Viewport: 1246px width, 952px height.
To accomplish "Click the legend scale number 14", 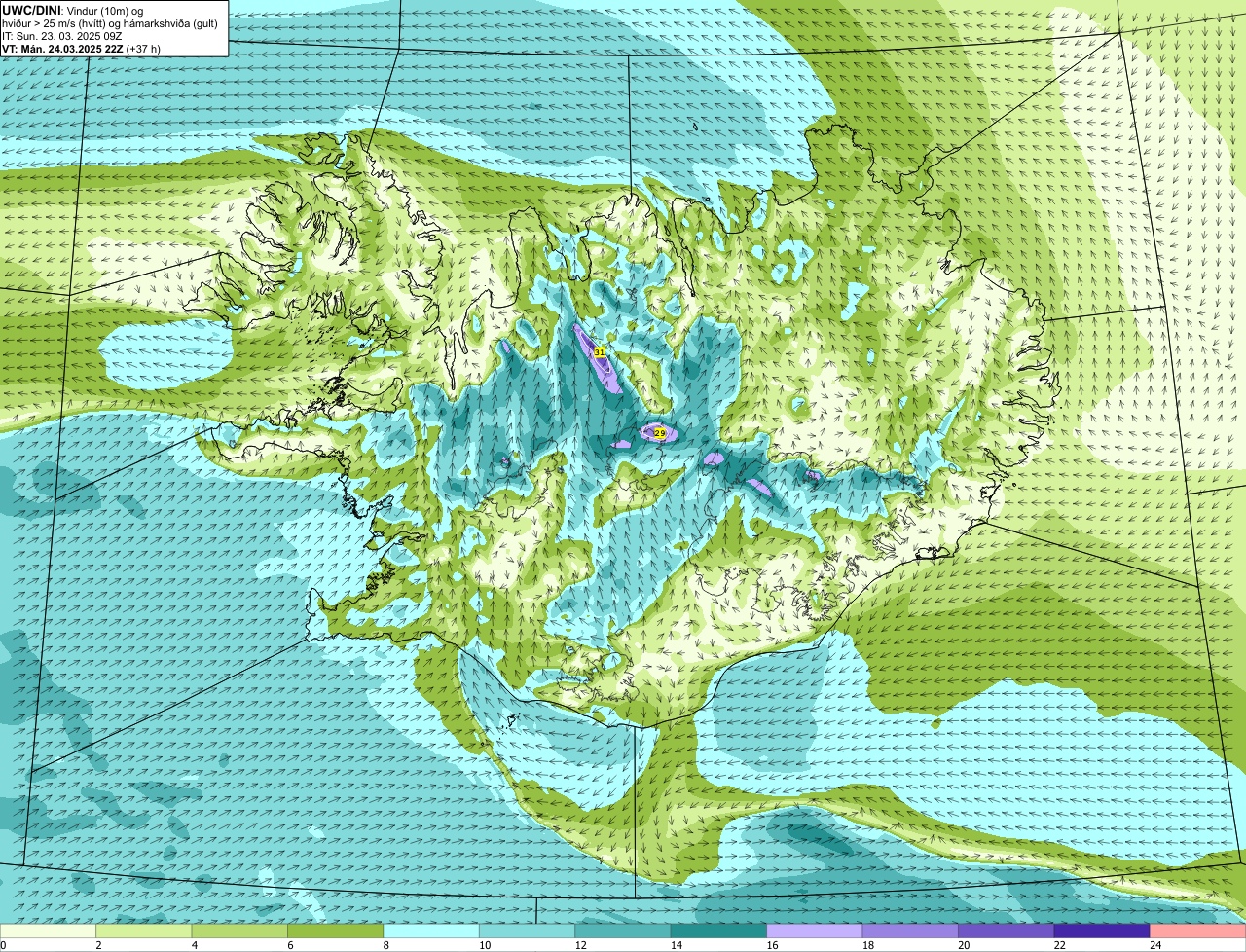I will (x=676, y=945).
